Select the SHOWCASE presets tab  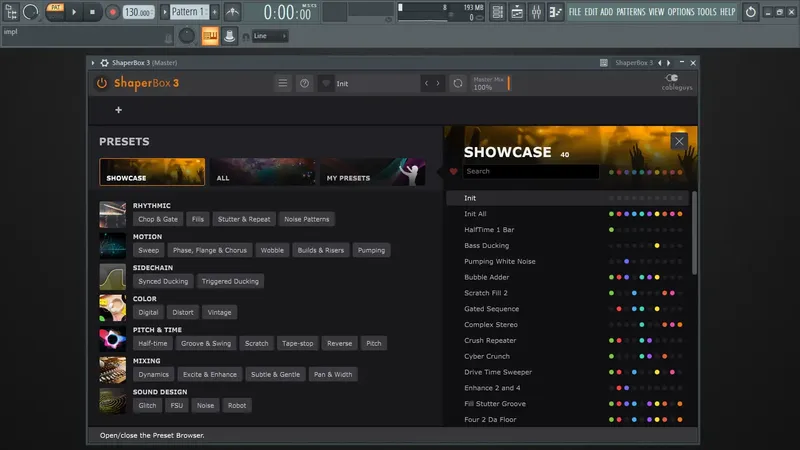[152, 172]
